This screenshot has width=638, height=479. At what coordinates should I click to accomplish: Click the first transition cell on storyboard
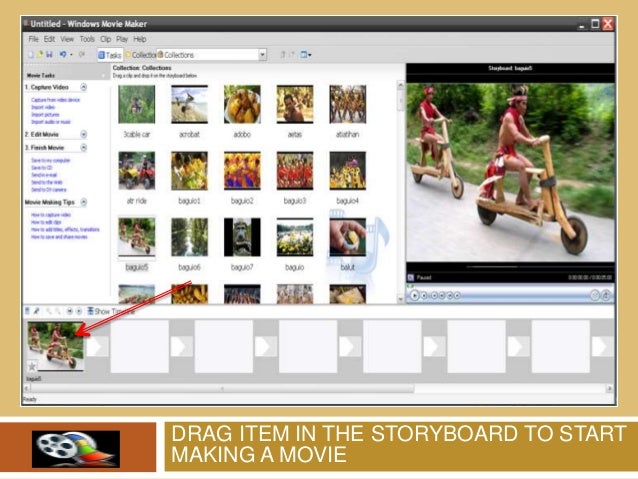(98, 346)
